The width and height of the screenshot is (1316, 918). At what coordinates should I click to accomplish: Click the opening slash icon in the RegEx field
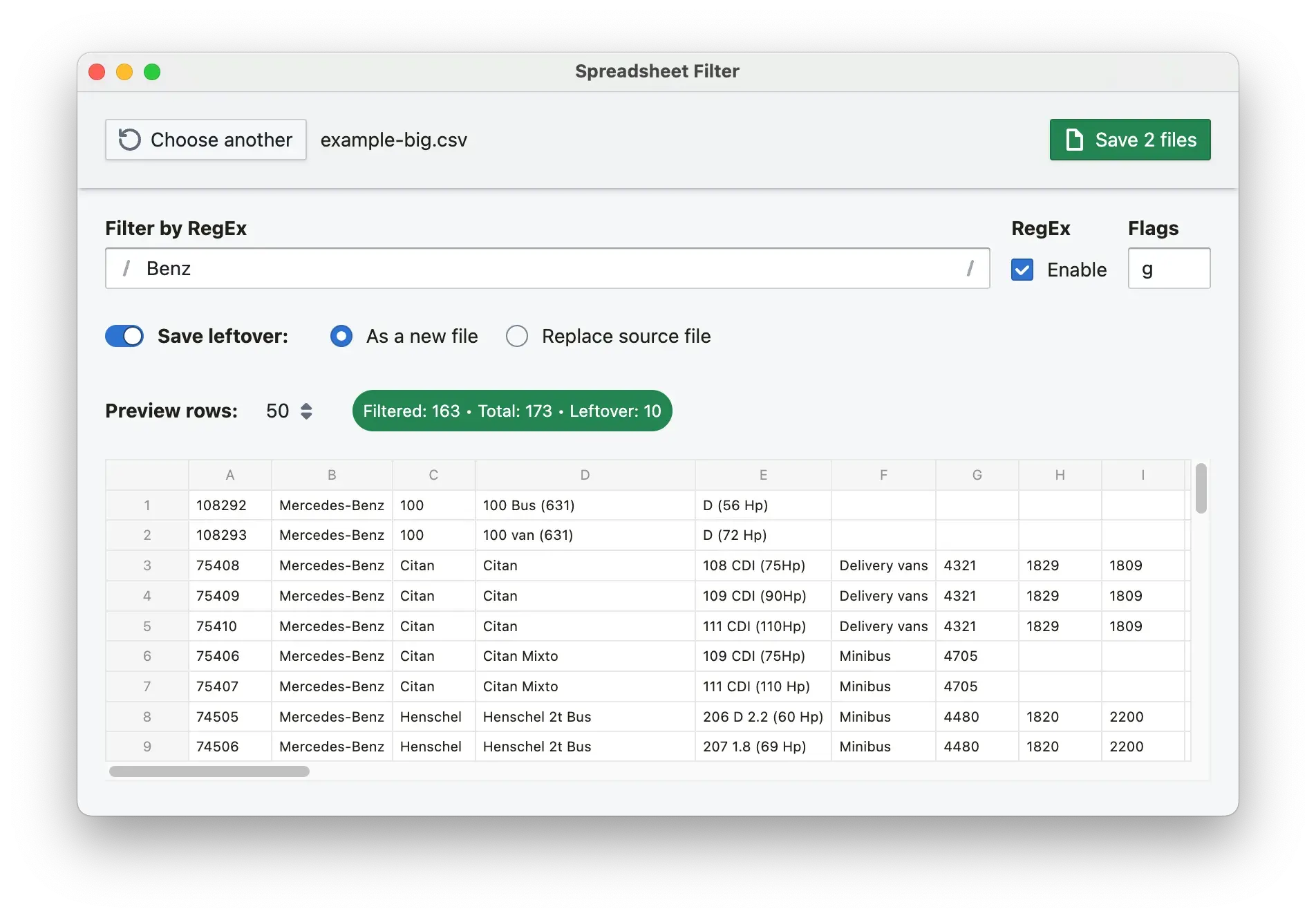(x=126, y=268)
